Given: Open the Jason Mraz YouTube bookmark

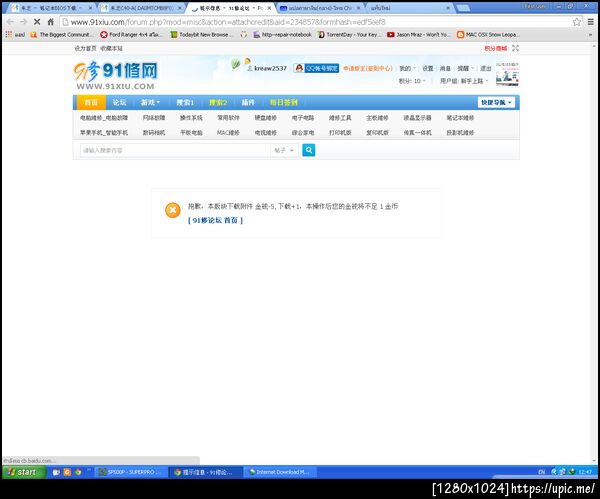Looking at the screenshot, I should click(419, 34).
